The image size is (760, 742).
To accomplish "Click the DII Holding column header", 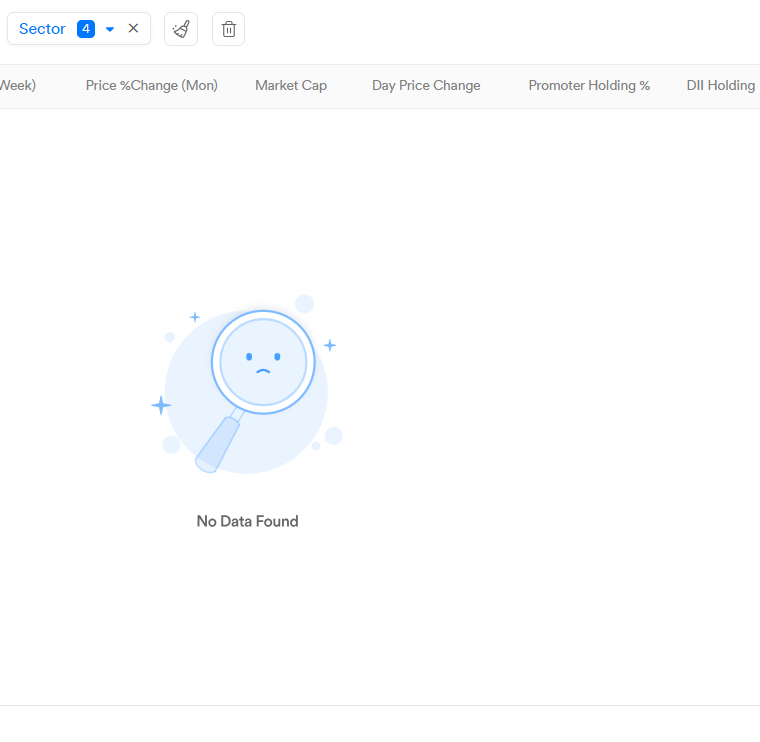I will pyautogui.click(x=721, y=85).
